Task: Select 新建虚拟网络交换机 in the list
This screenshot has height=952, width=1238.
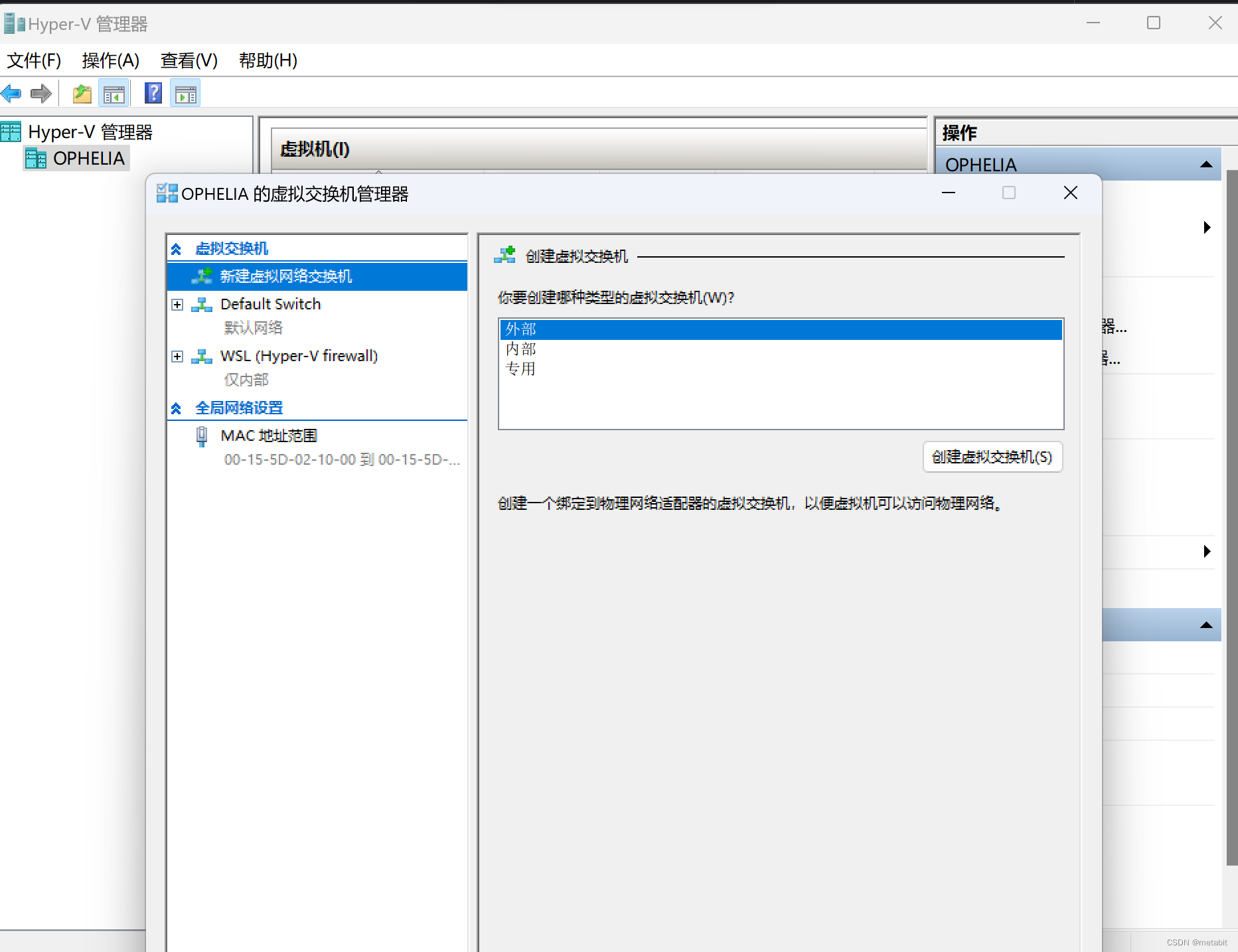Action: pos(317,276)
